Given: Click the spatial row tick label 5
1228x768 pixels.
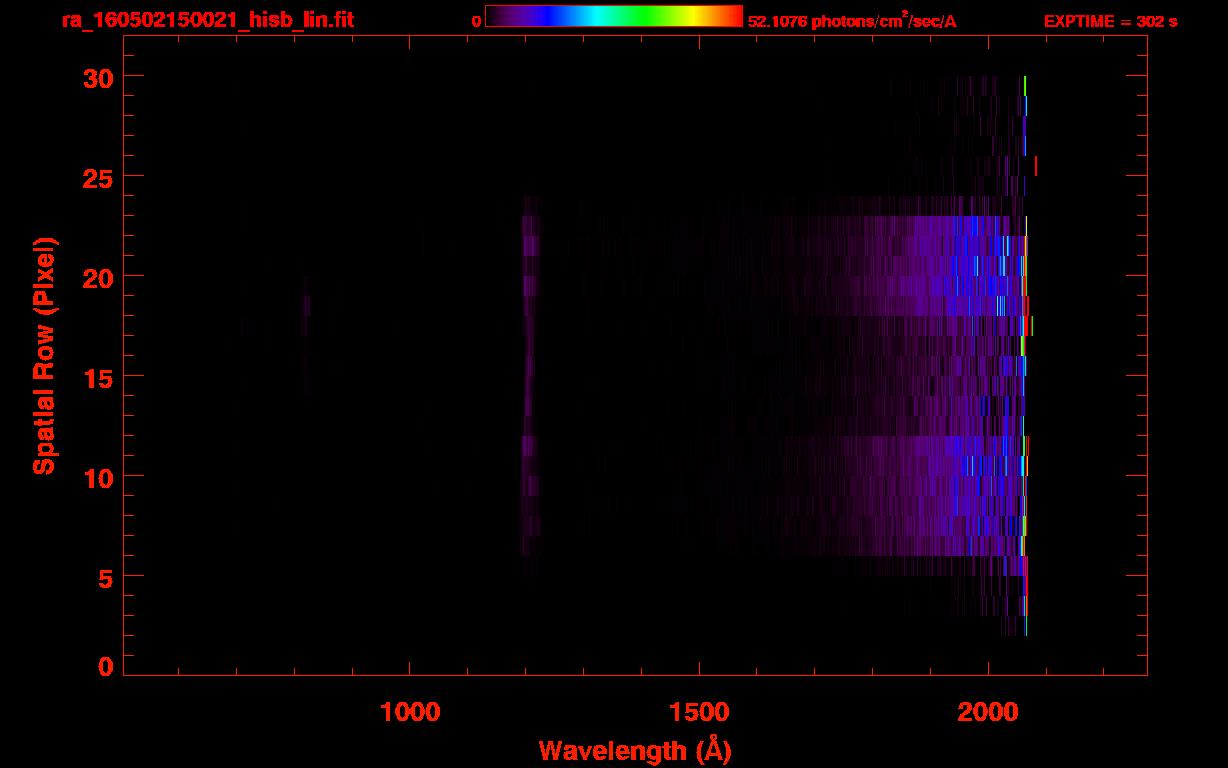Looking at the screenshot, I should (106, 577).
